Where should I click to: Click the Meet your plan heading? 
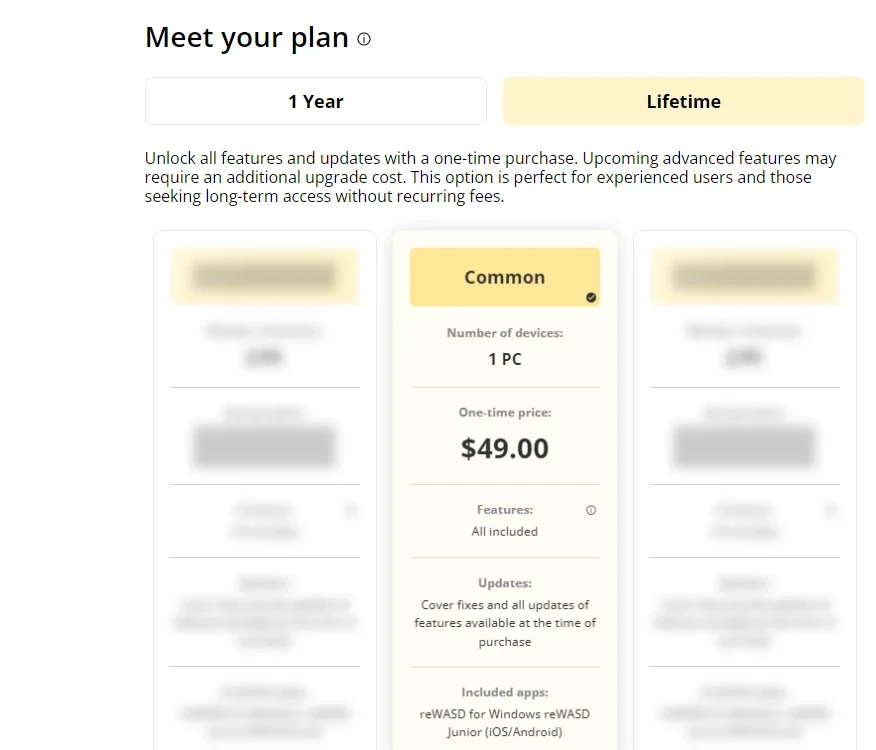click(x=246, y=38)
